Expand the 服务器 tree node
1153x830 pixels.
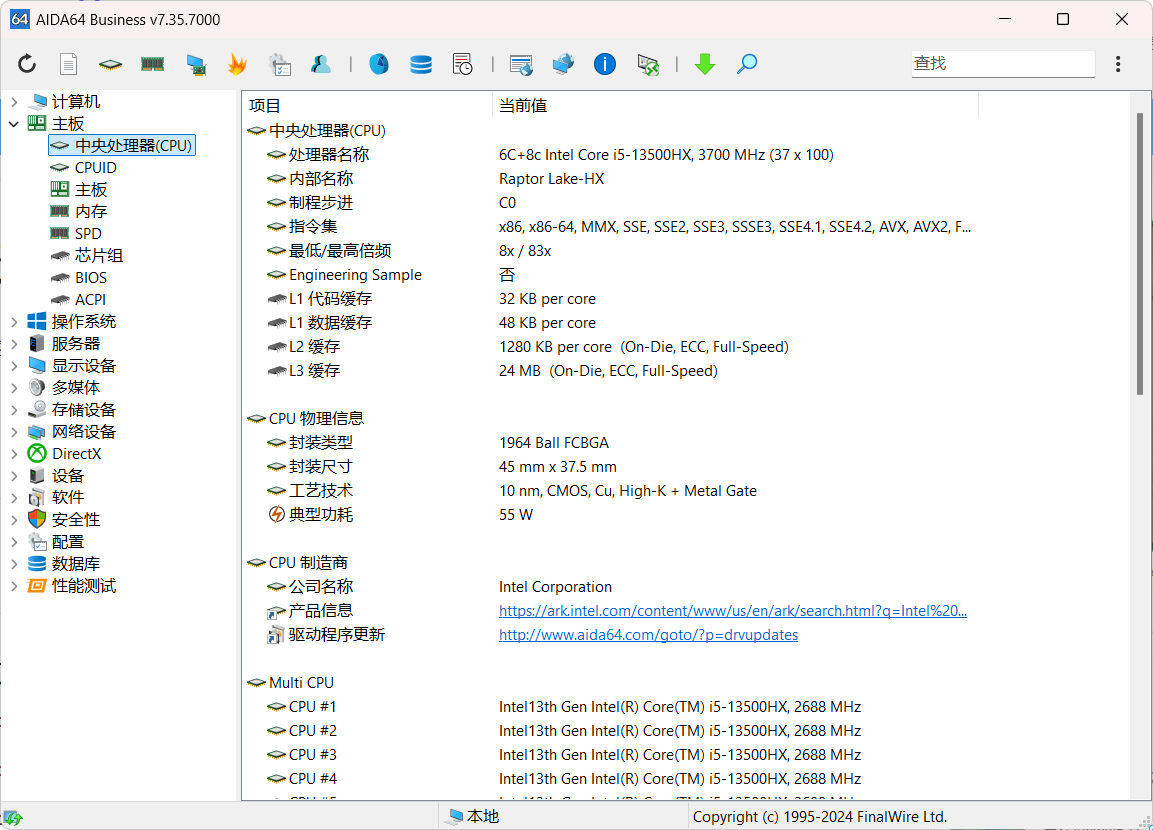tap(14, 344)
